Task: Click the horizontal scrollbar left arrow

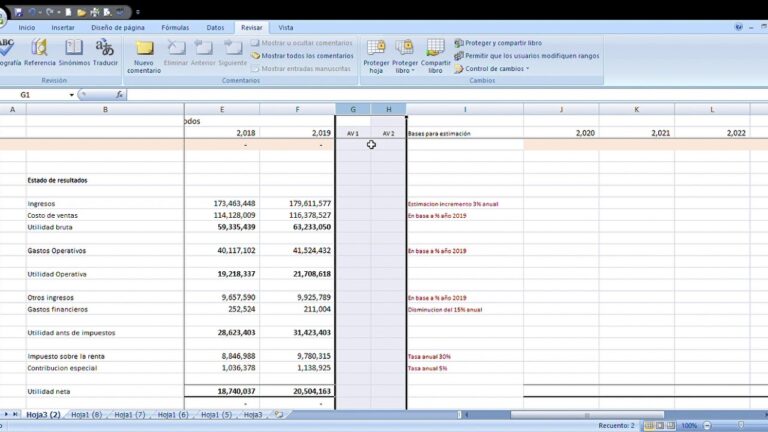Action: pos(466,415)
